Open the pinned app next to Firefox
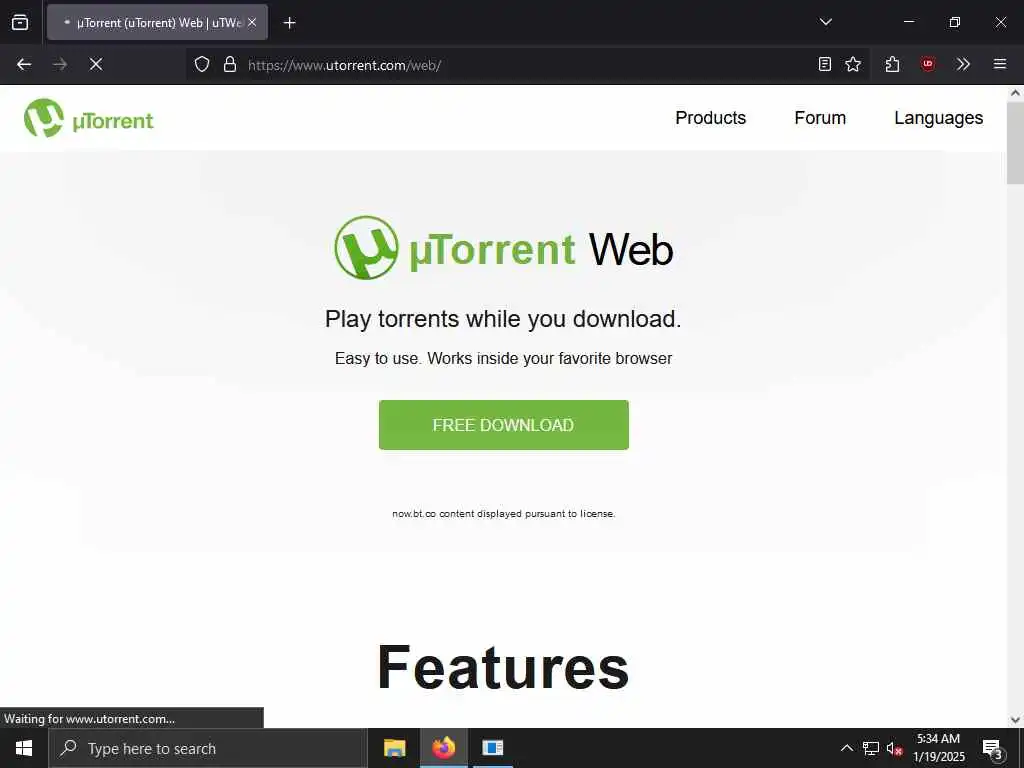Image resolution: width=1024 pixels, height=768 pixels. [x=493, y=748]
